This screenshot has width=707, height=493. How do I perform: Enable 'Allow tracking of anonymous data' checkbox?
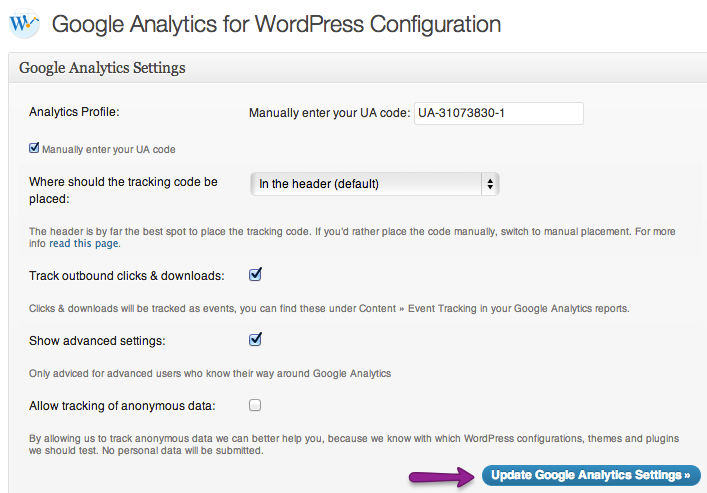pyautogui.click(x=255, y=405)
